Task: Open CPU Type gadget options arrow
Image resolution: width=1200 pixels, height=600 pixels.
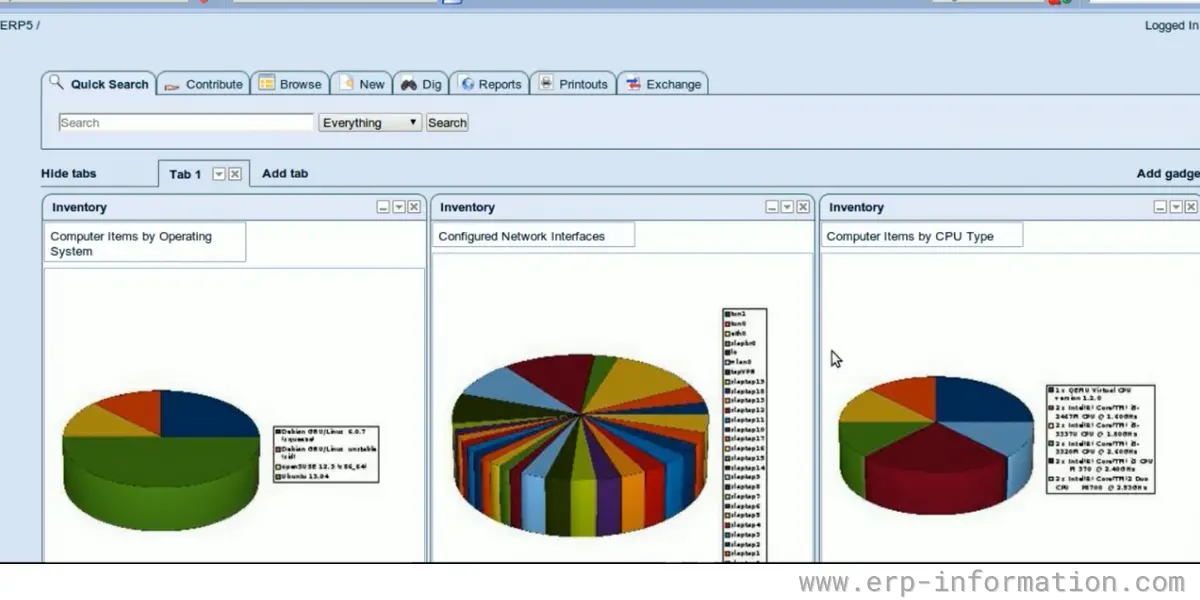Action: coord(1176,207)
